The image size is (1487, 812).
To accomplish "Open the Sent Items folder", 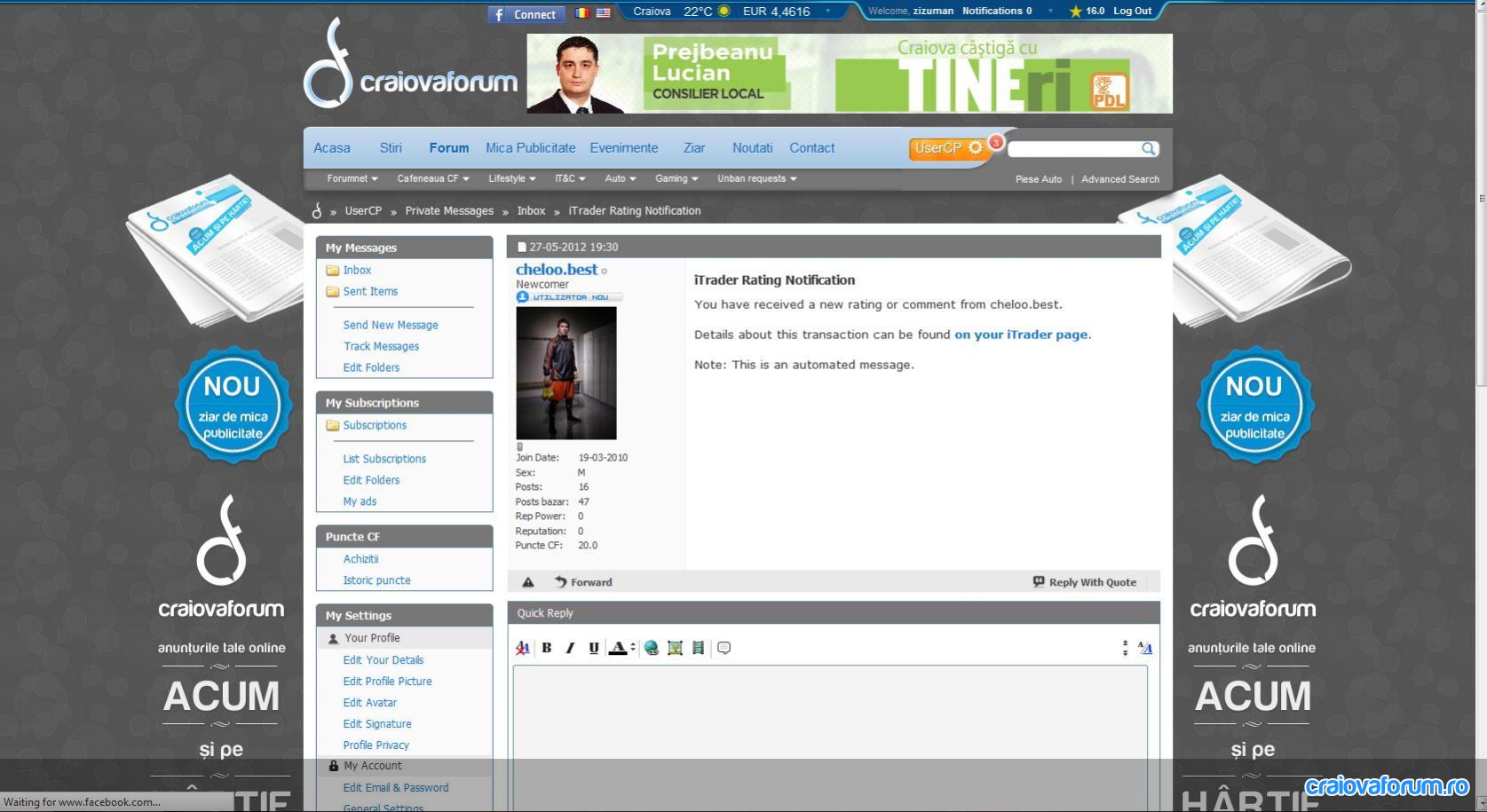I will pyautogui.click(x=370, y=291).
